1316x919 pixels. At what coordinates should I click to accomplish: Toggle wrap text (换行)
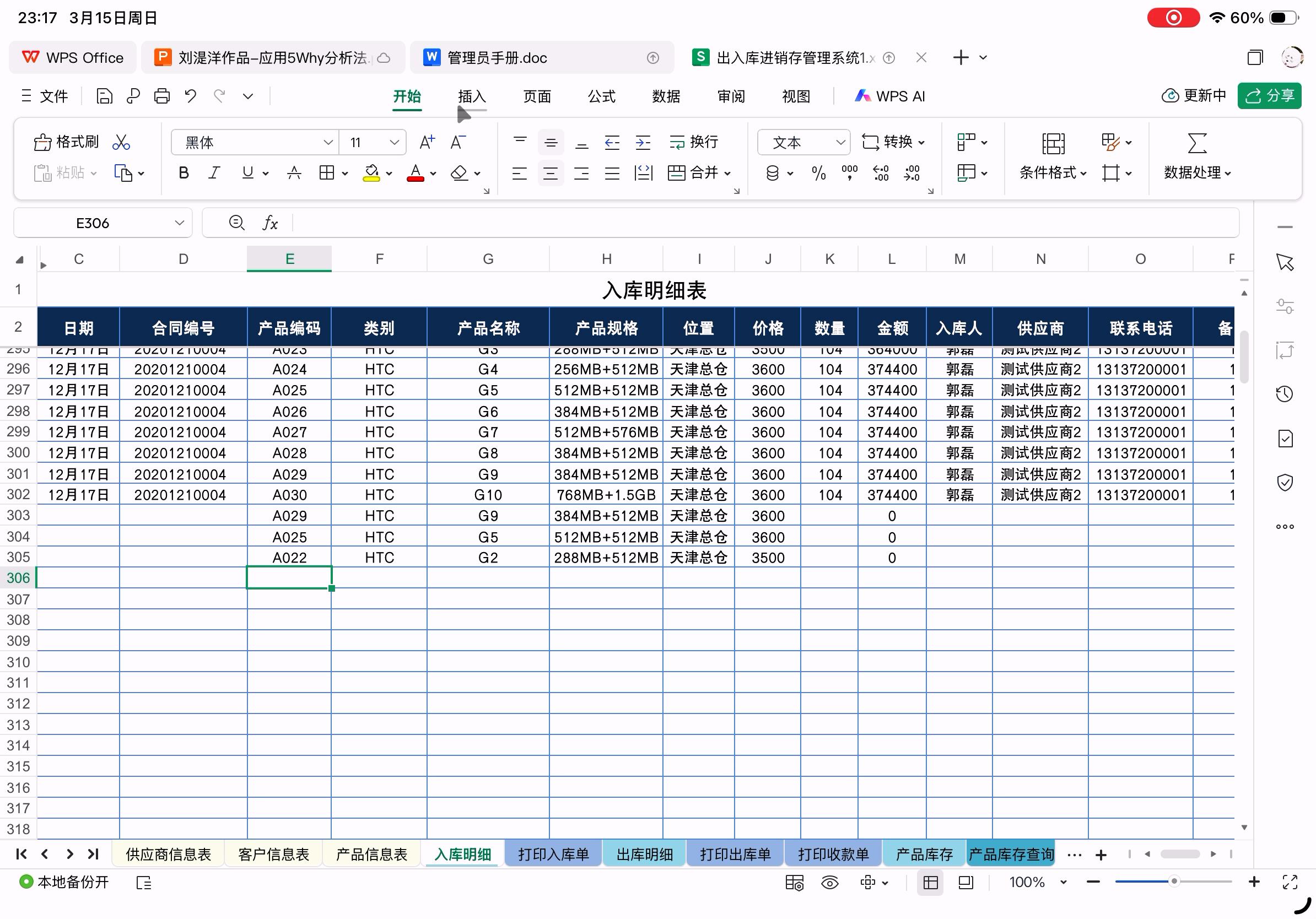point(693,142)
